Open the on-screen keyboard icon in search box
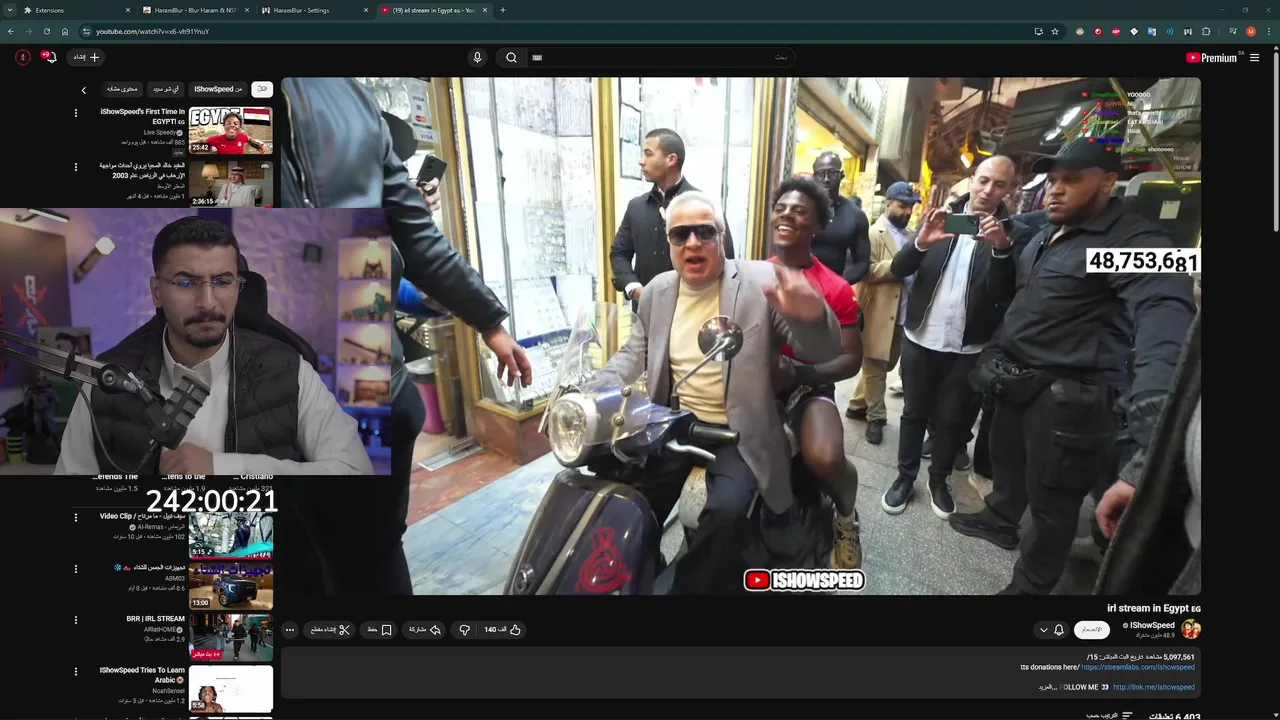1280x720 pixels. click(537, 57)
